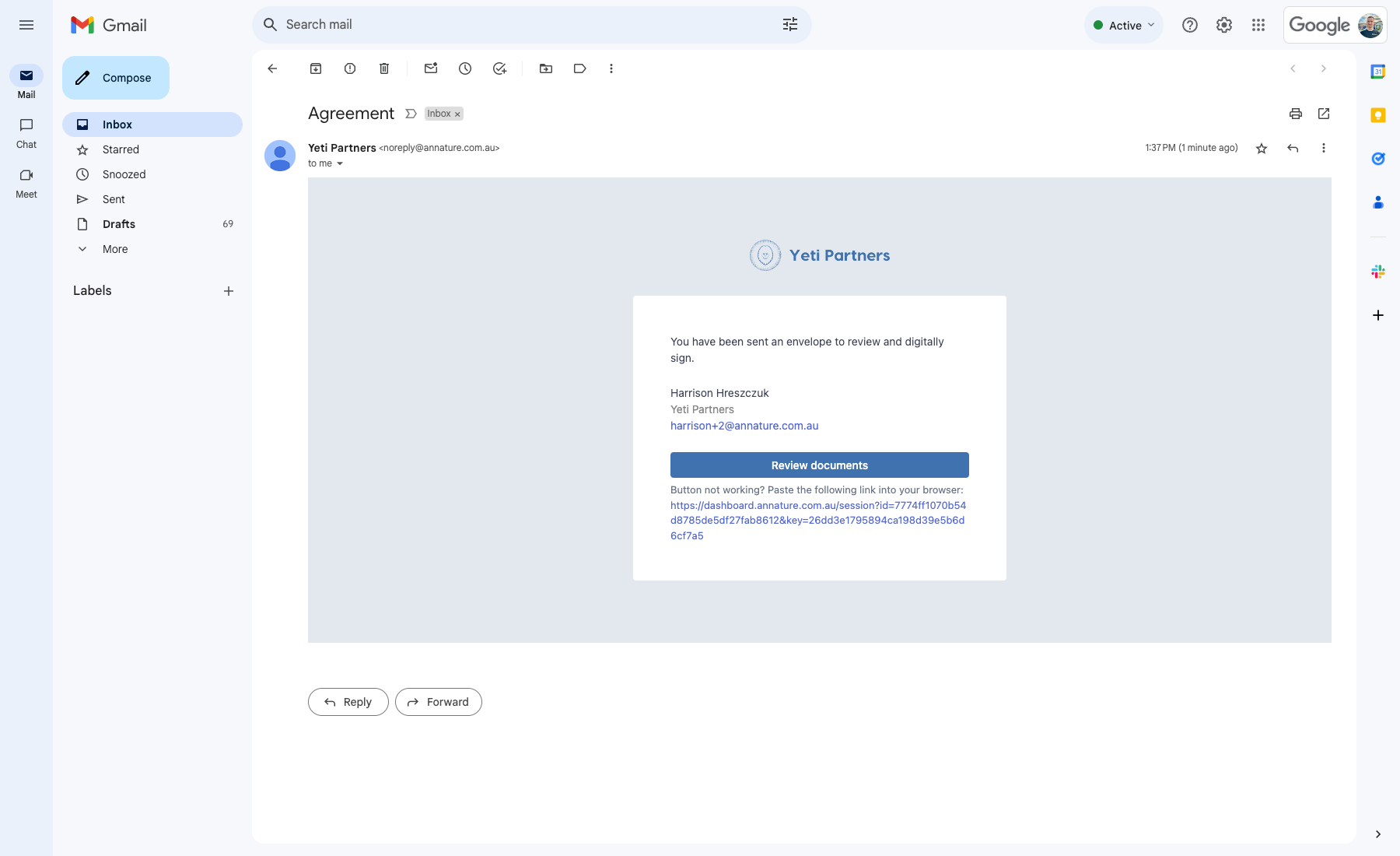Open Google Keep in the side panel

1377,115
